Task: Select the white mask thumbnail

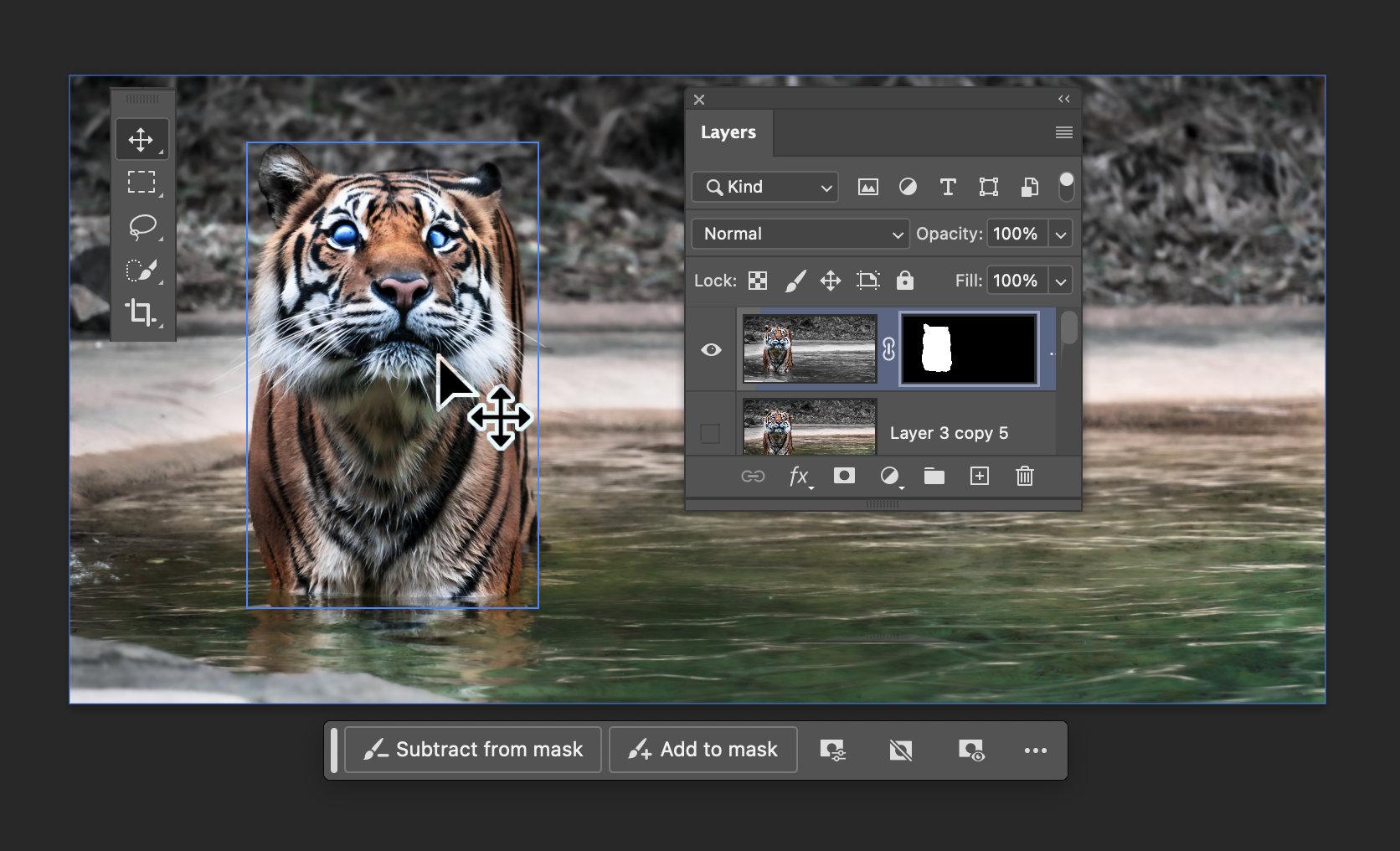Action: [x=968, y=349]
